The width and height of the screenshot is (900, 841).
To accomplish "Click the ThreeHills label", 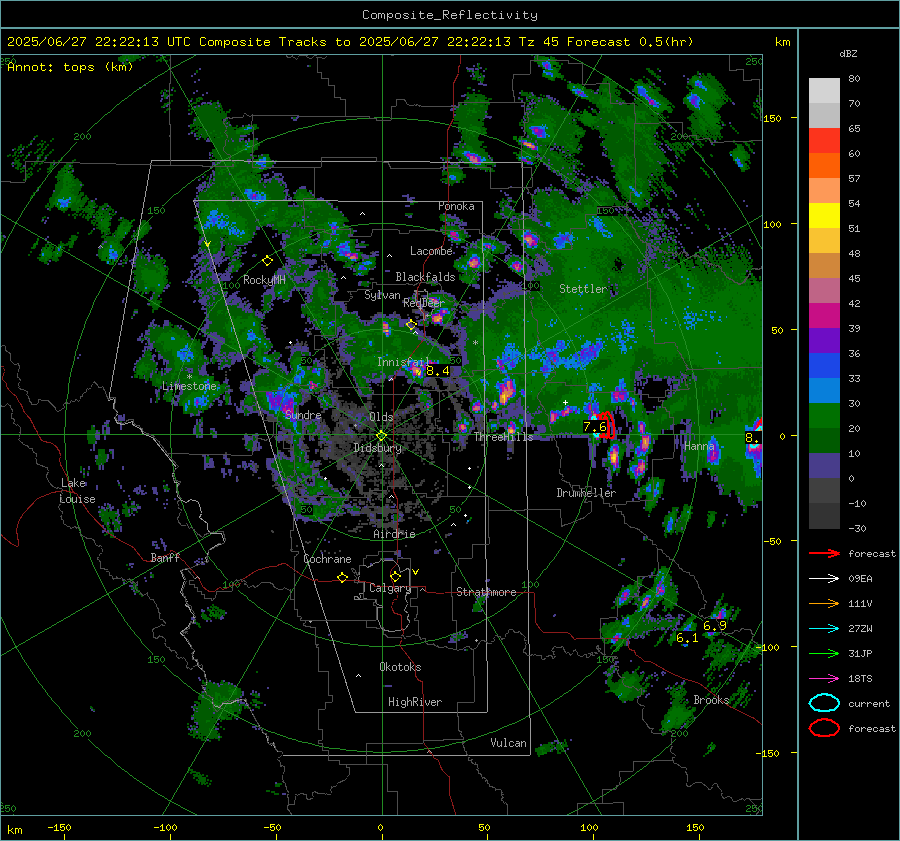I will pyautogui.click(x=503, y=437).
